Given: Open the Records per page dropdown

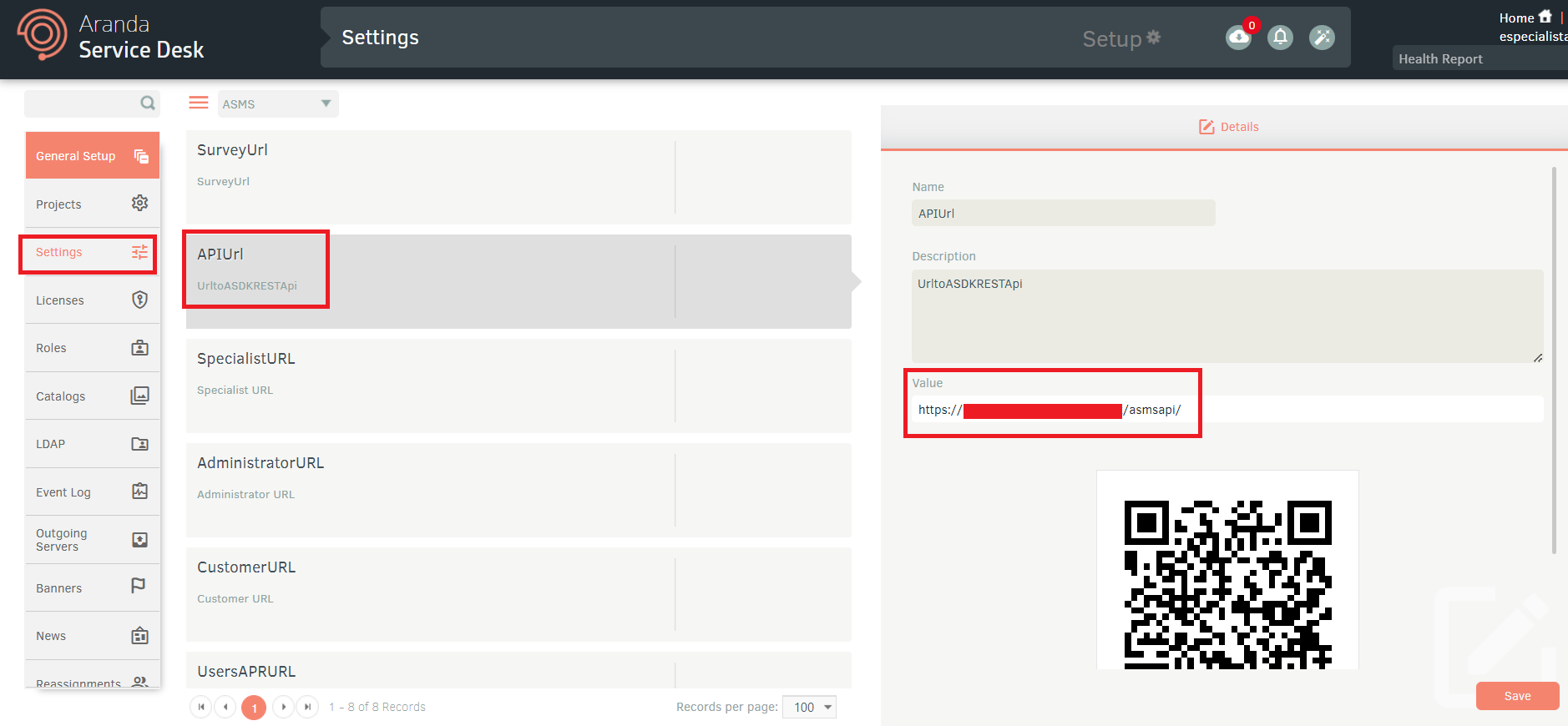Looking at the screenshot, I should click(809, 707).
